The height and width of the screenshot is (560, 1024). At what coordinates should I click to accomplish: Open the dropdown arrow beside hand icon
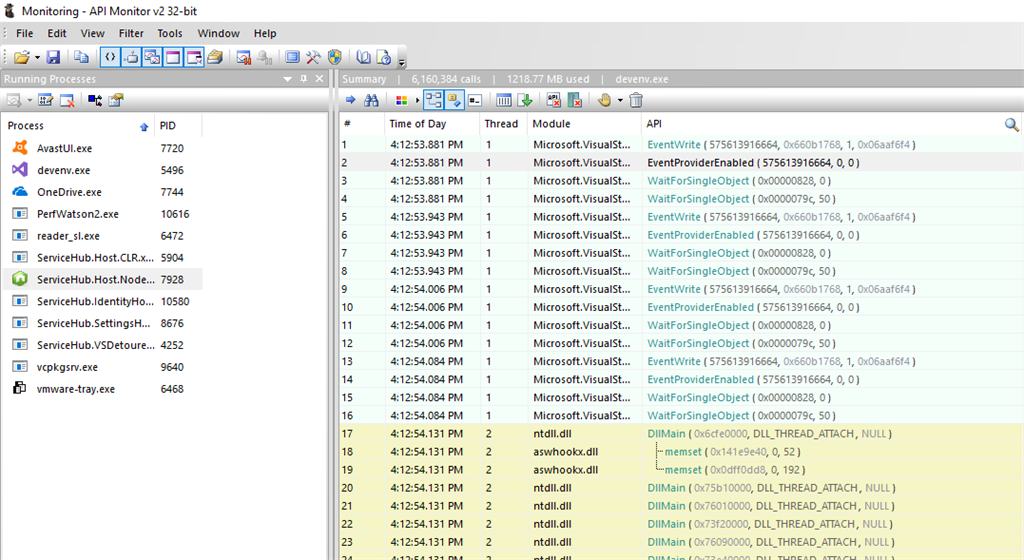(620, 101)
